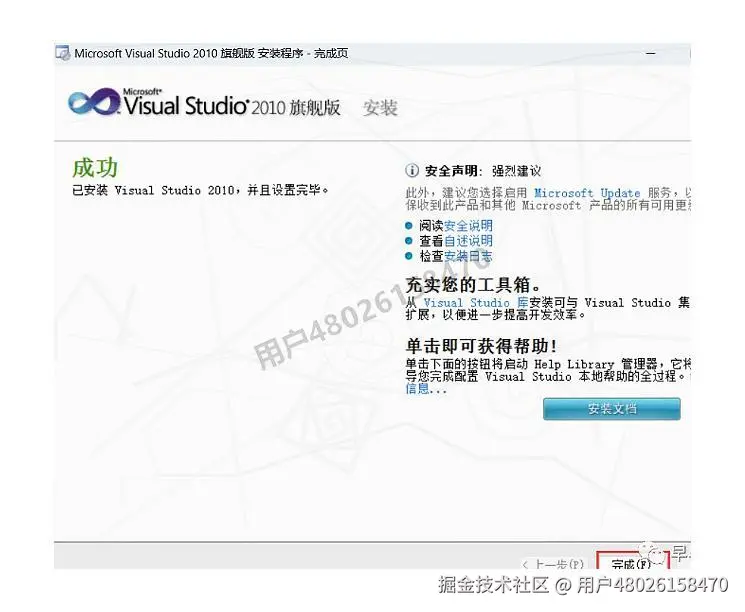
Task: Click the 完成(F) finish button
Action: (x=632, y=562)
